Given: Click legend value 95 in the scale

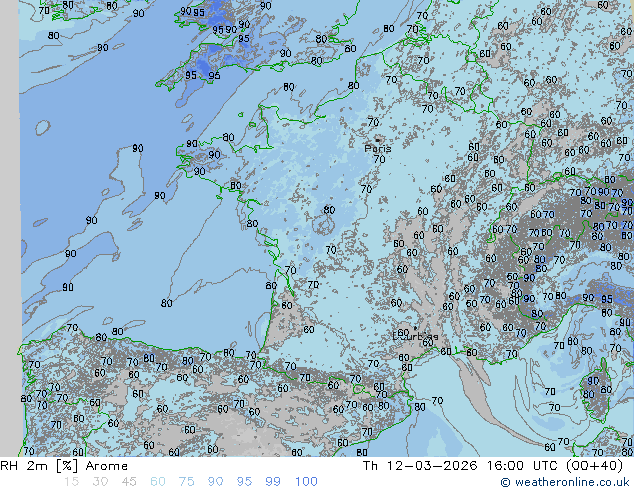Looking at the screenshot, I should [244, 482].
